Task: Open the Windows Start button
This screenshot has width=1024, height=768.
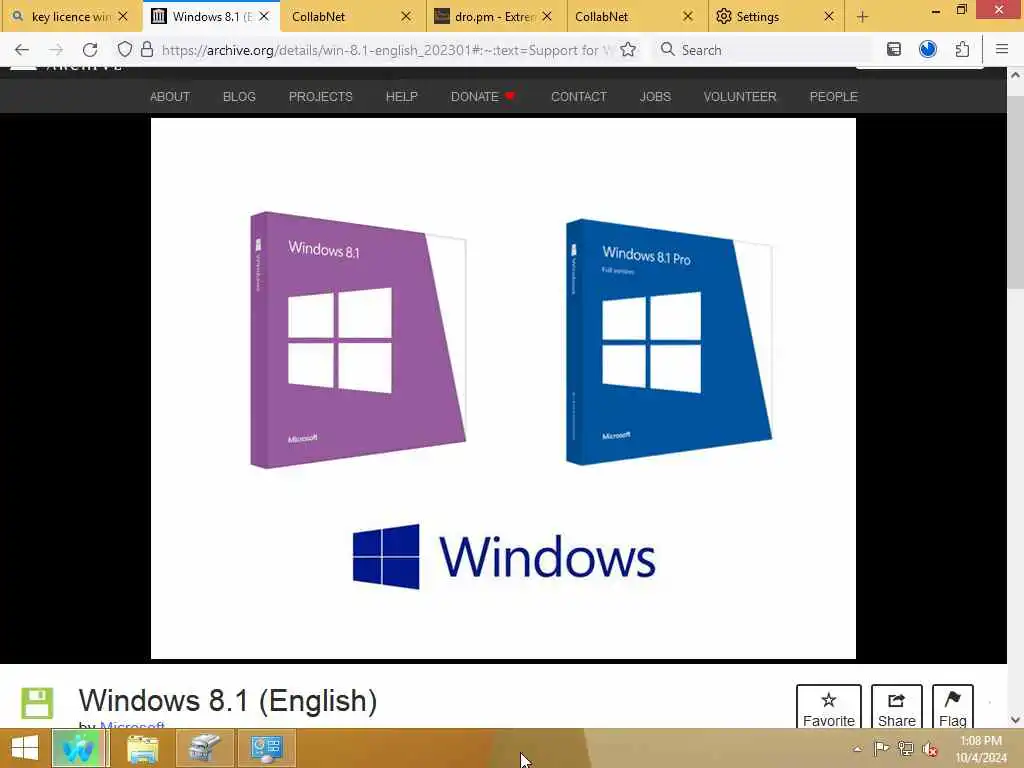Action: coord(25,748)
